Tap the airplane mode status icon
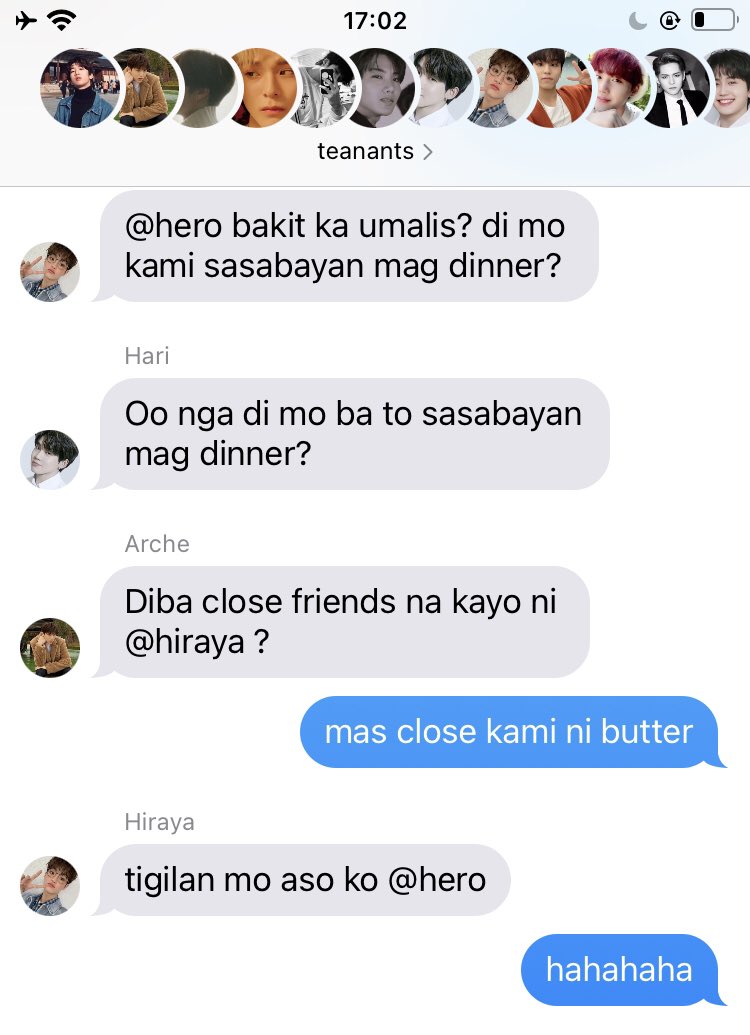The image size is (750, 1035). [26, 20]
